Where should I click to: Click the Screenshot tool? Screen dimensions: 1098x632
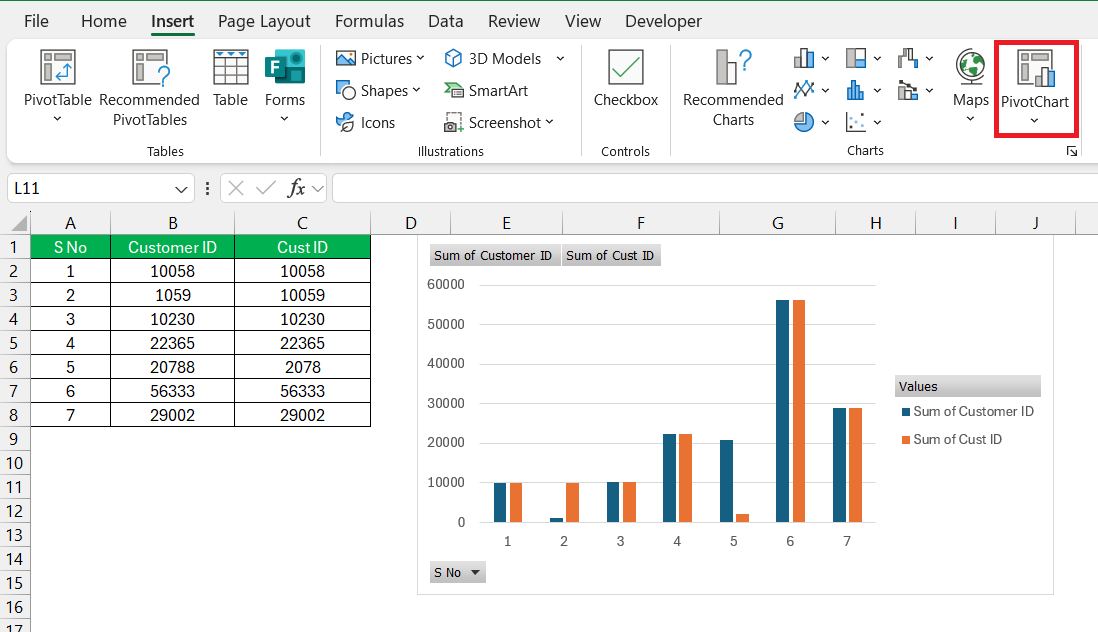pos(499,122)
